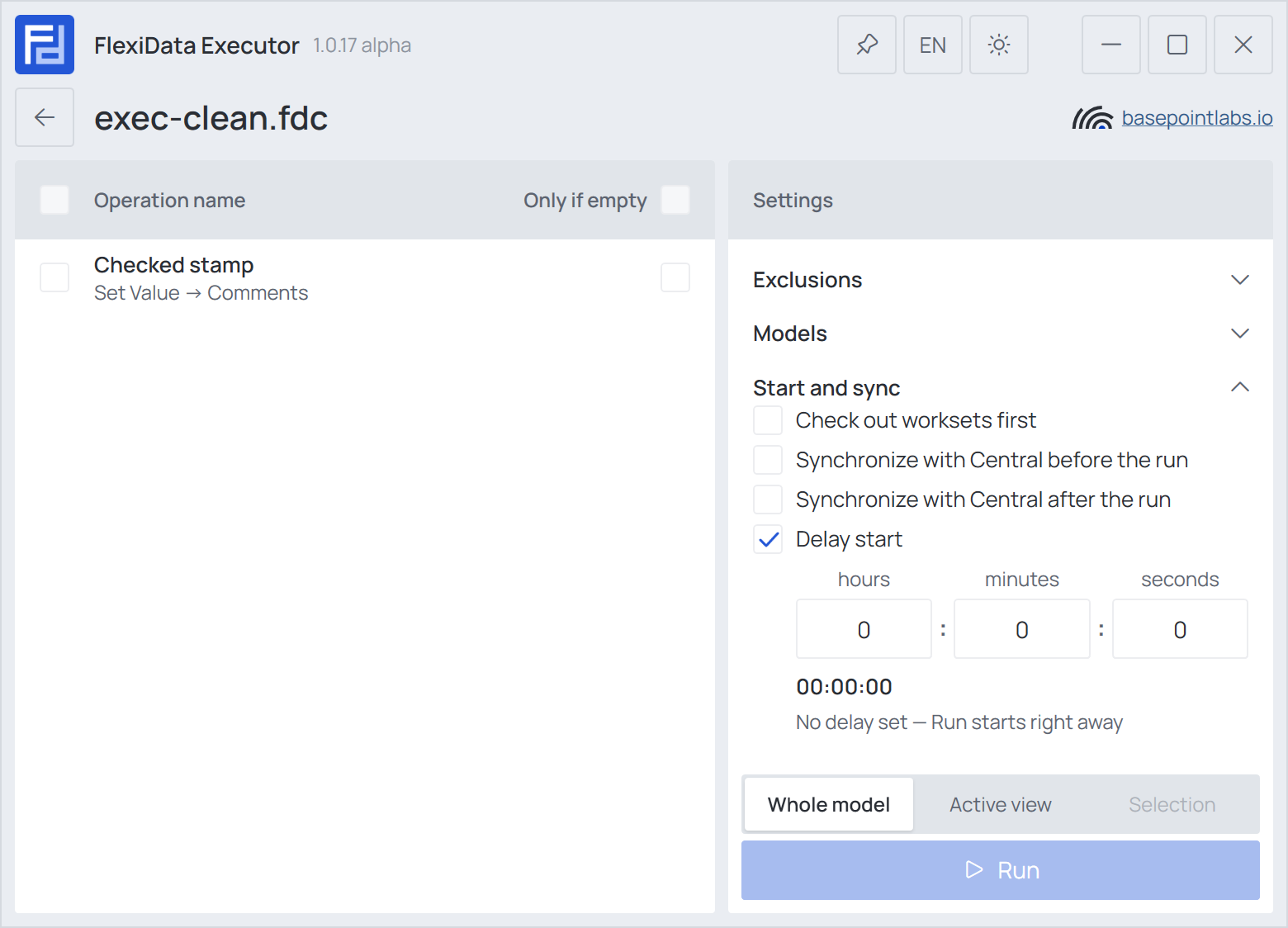The image size is (1288, 928).
Task: Open the basepointlabs.io link
Action: pyautogui.click(x=1197, y=118)
